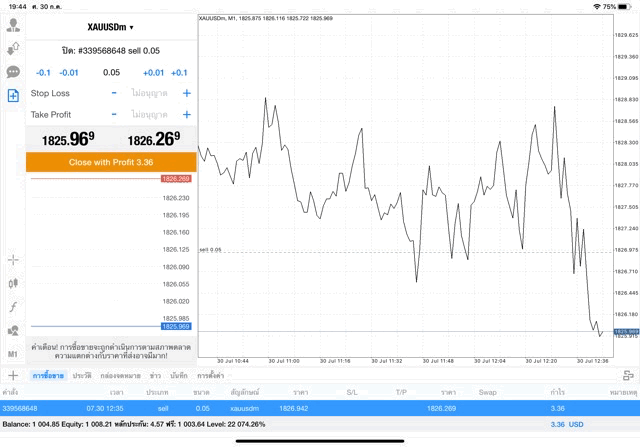Screen dimensions: 640x447
Task: Select order row 339568648
Action: pos(320,408)
